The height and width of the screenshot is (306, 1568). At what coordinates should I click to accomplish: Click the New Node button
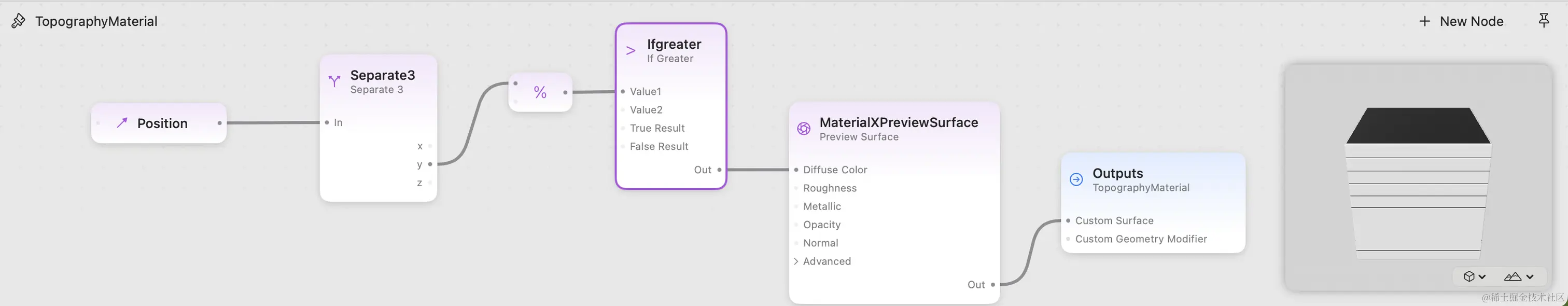pos(1461,21)
